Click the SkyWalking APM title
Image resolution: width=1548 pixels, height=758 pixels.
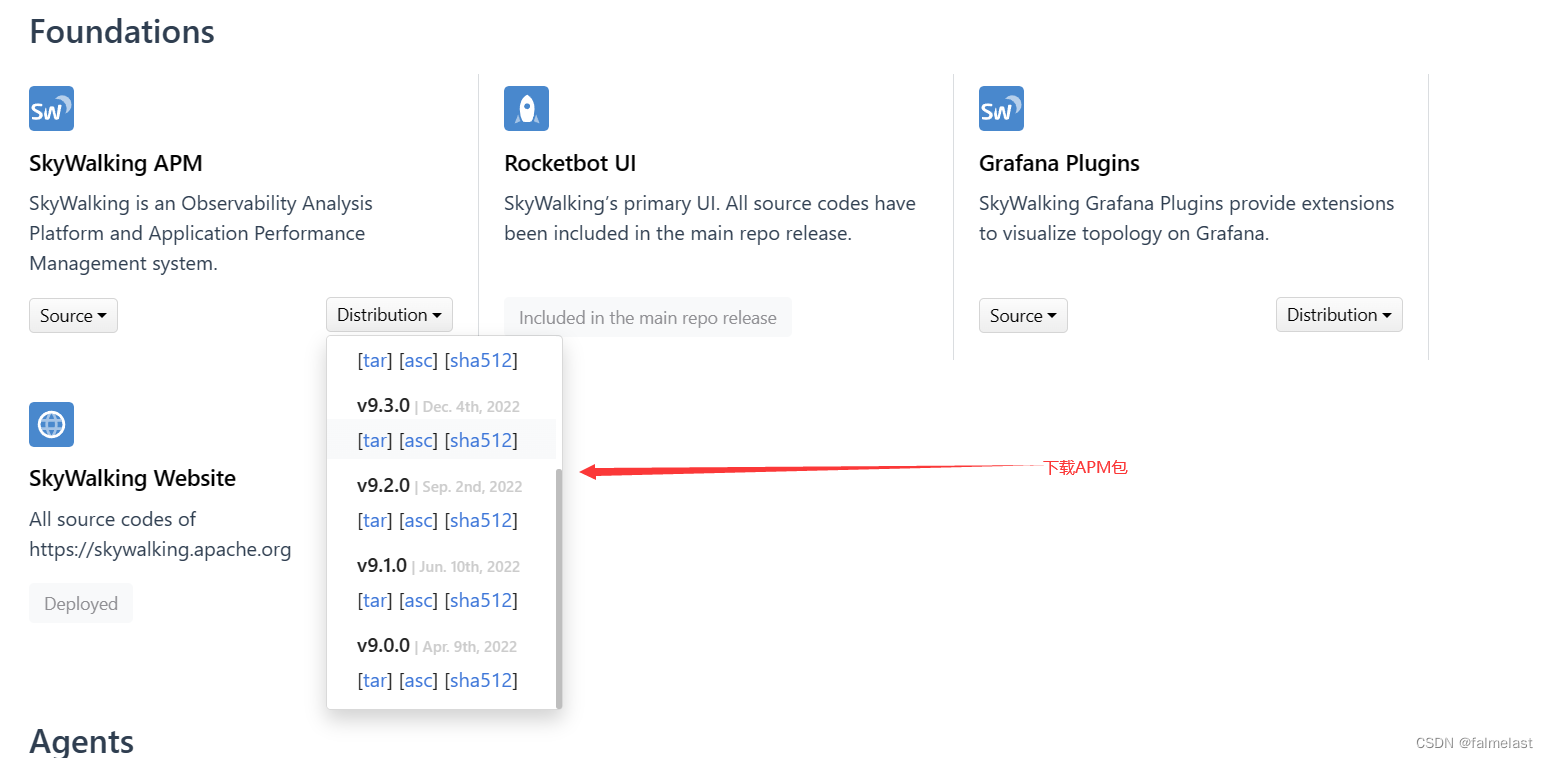pyautogui.click(x=116, y=163)
